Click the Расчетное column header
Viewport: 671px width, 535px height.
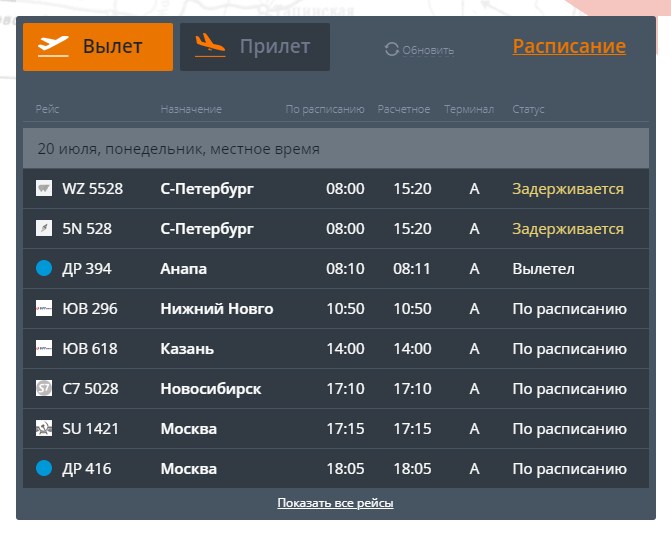[x=404, y=109]
